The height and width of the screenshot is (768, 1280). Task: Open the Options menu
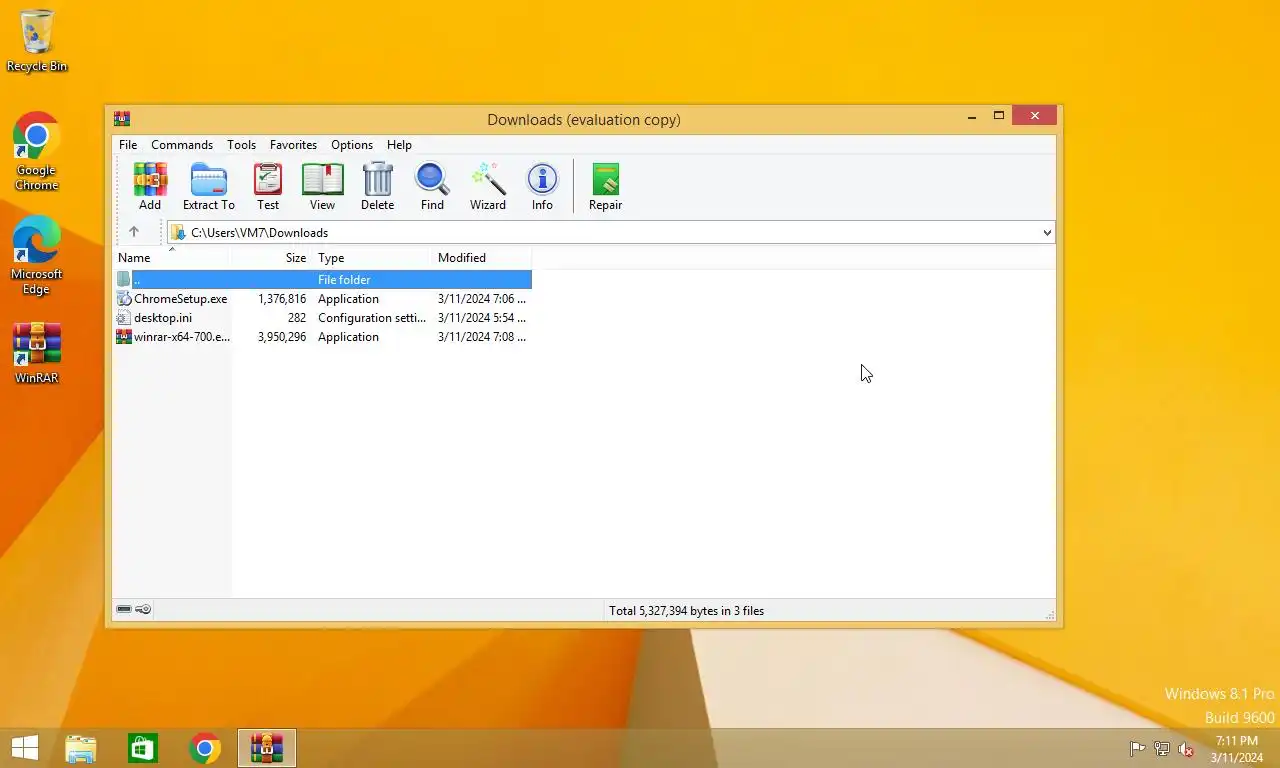[x=352, y=145]
